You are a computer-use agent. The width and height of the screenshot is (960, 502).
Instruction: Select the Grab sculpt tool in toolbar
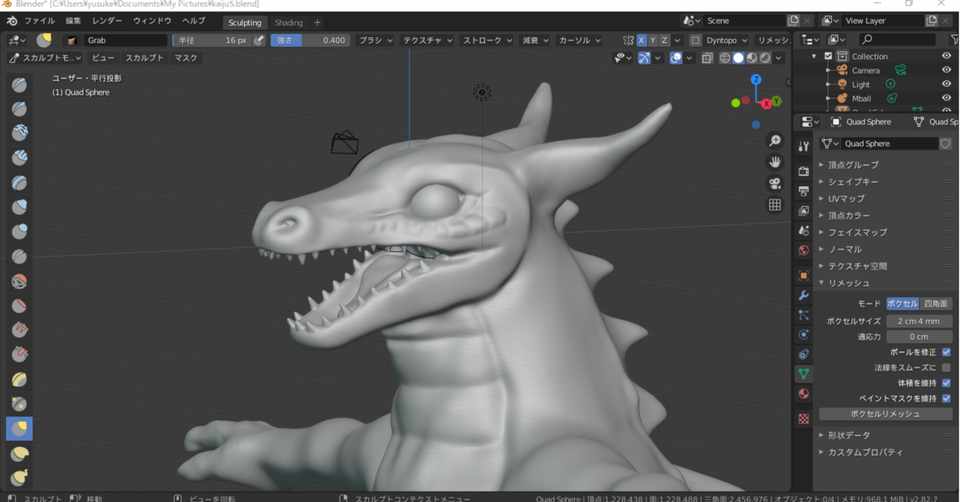[x=19, y=429]
